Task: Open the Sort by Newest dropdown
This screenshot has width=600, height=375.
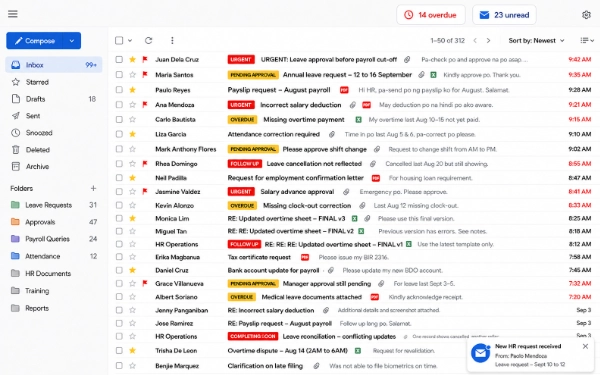Action: (x=536, y=41)
